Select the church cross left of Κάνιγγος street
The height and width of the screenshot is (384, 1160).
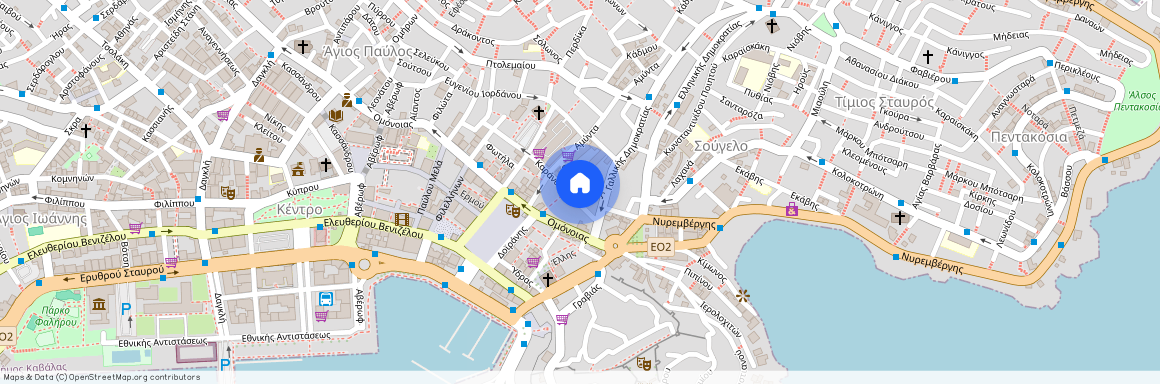click(x=928, y=56)
